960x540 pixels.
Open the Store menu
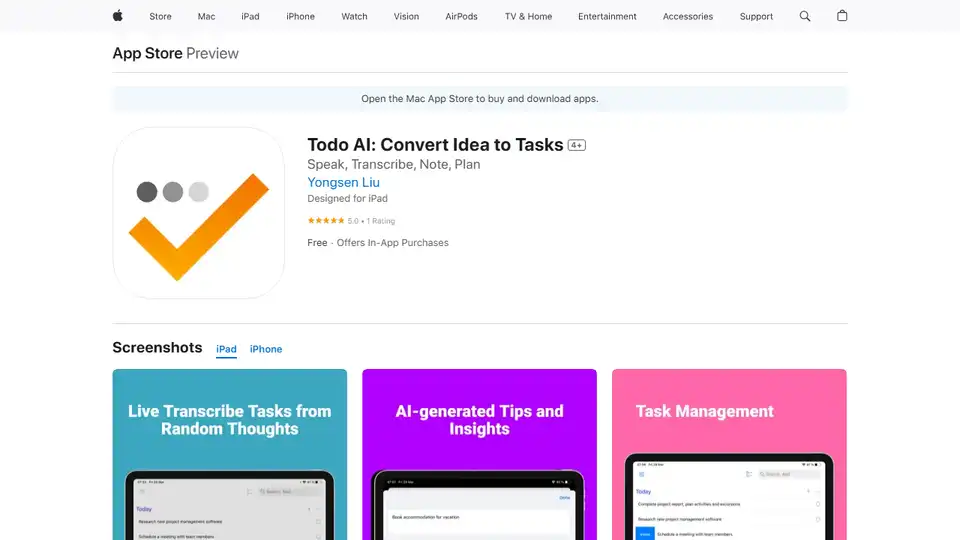point(160,17)
